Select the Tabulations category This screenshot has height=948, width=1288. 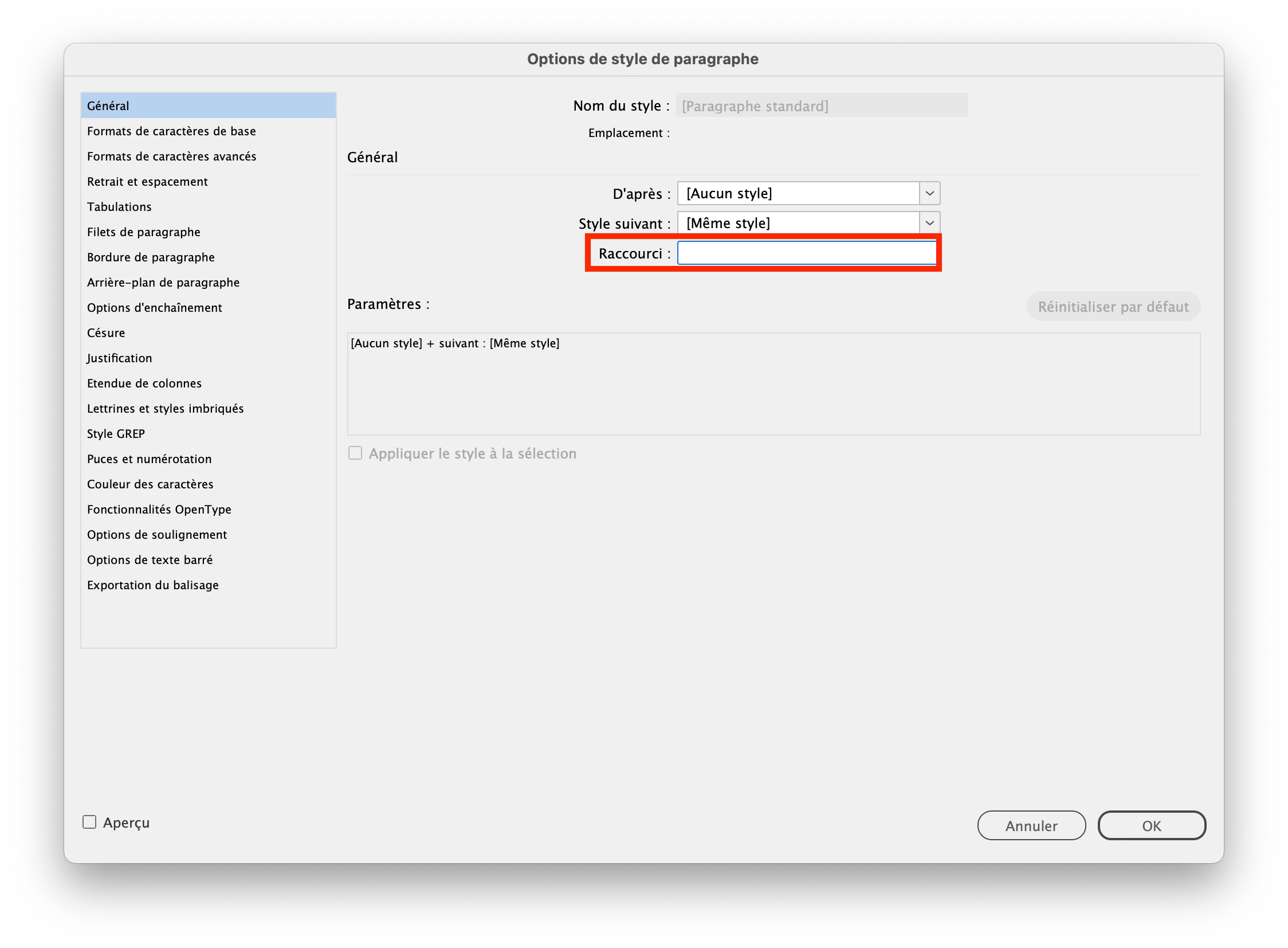pos(119,207)
